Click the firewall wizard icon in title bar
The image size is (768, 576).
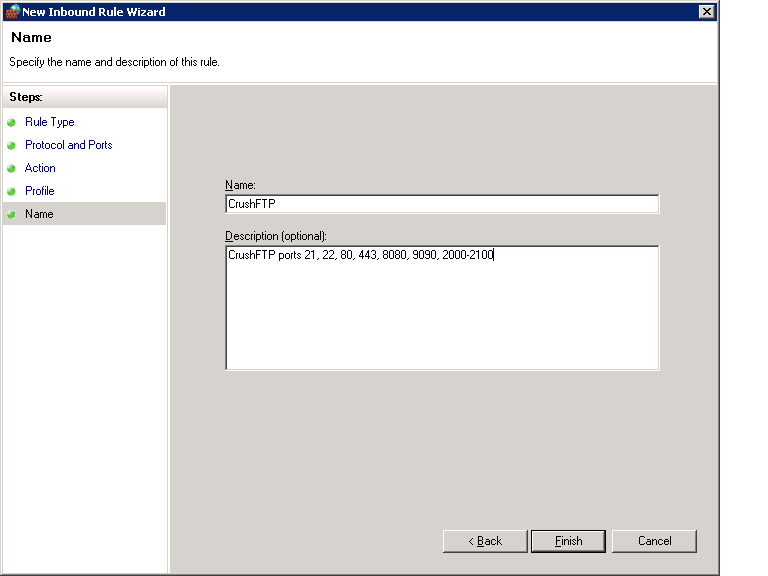(x=13, y=11)
